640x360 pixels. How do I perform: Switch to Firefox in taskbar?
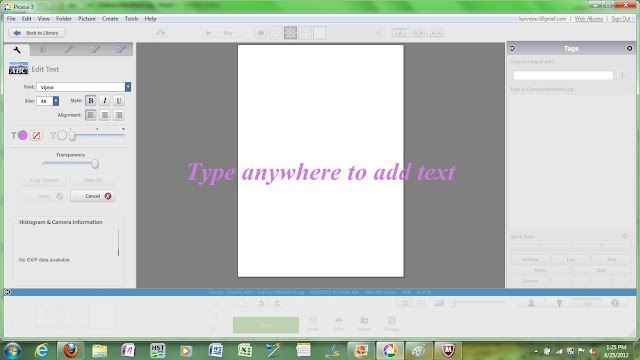71,351
